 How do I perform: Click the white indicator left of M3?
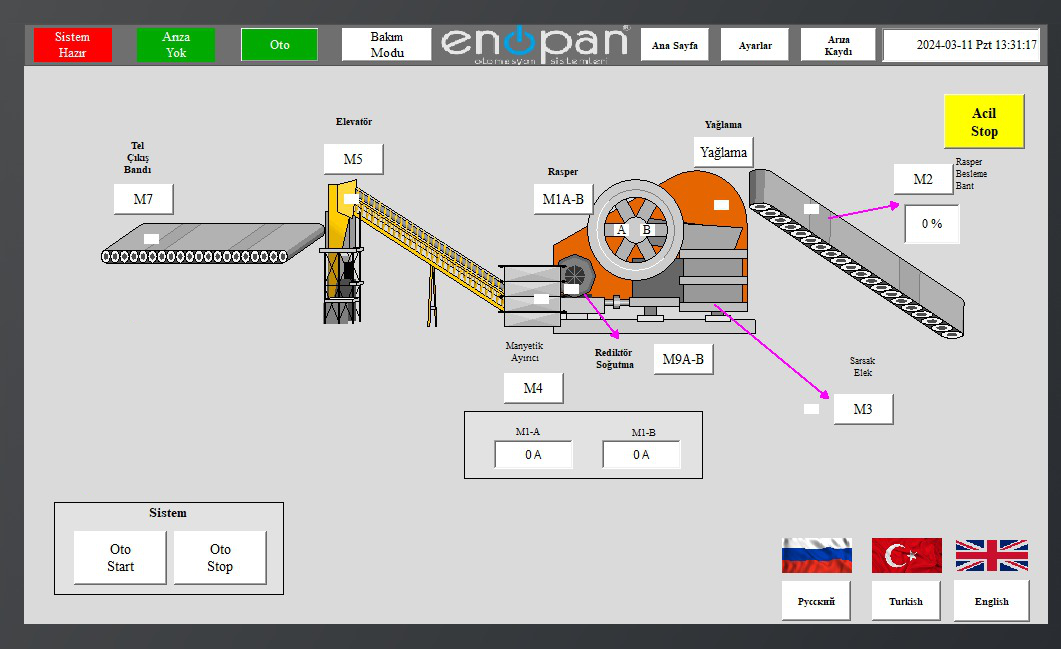pyautogui.click(x=811, y=409)
